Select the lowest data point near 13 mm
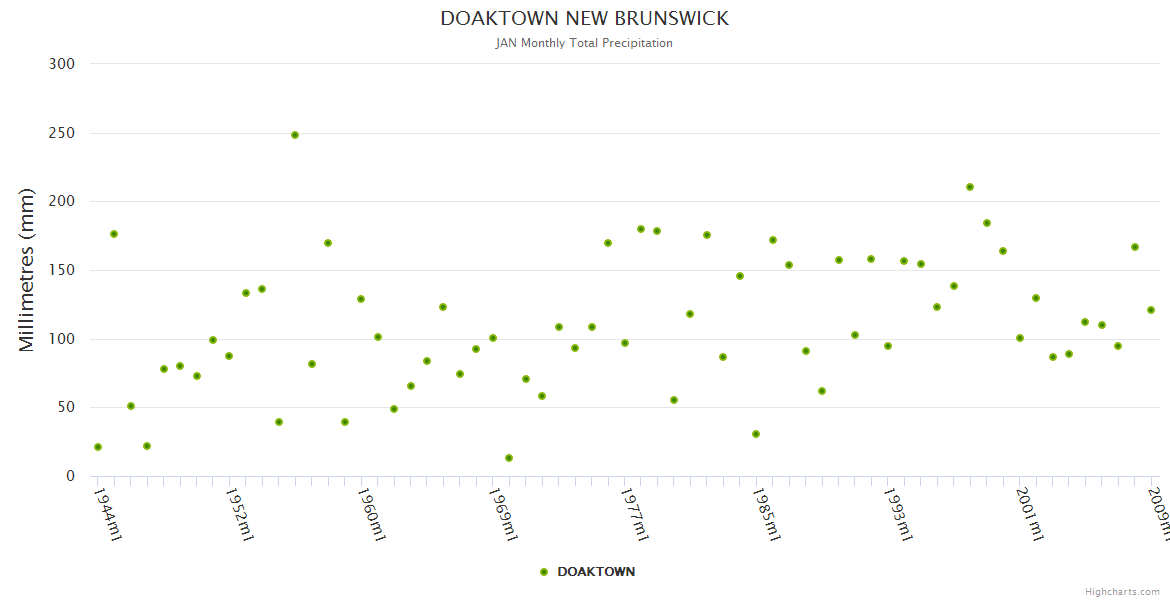Image resolution: width=1170 pixels, height=600 pixels. [x=509, y=458]
